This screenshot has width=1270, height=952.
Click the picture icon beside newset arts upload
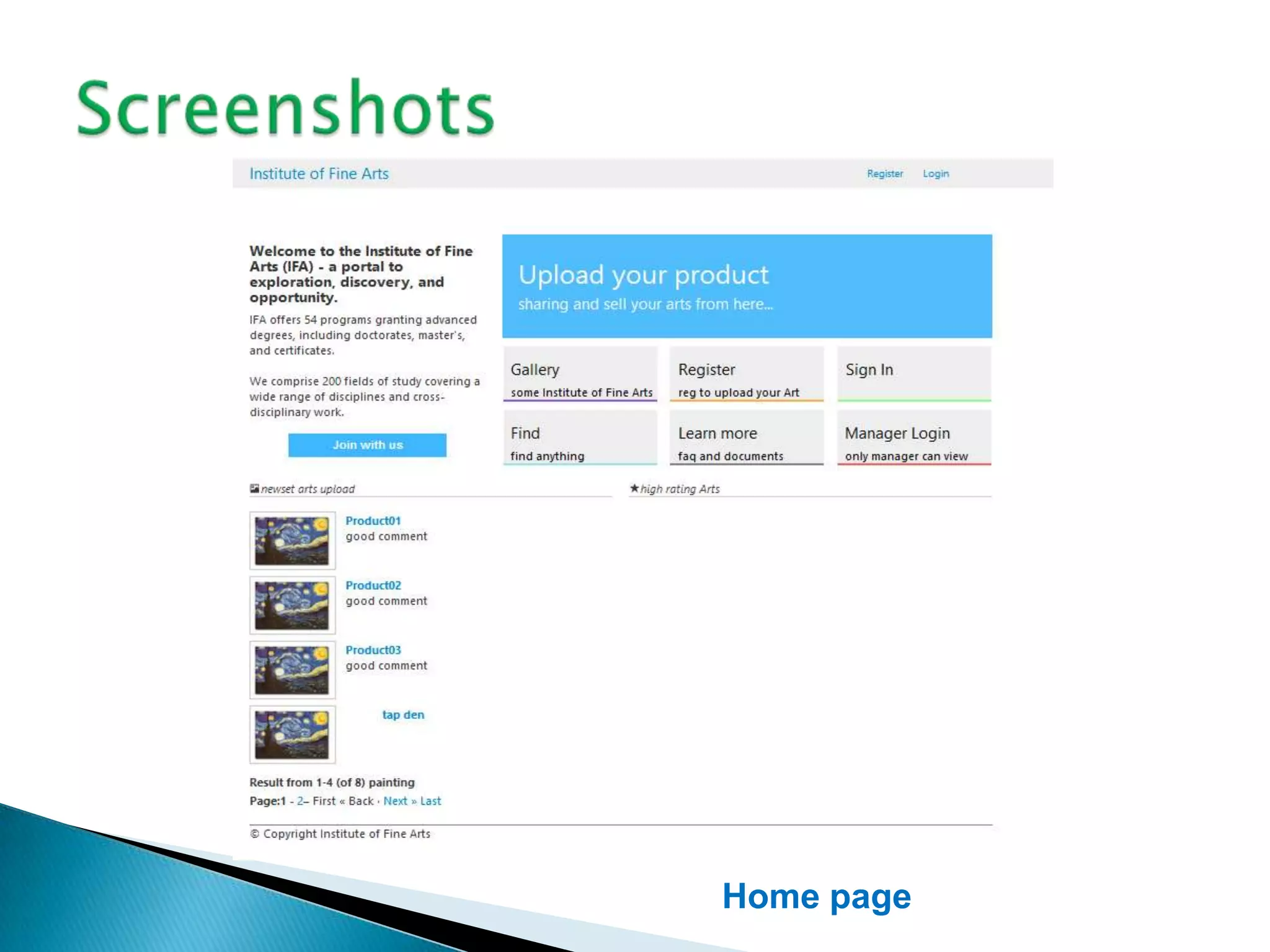[x=254, y=488]
